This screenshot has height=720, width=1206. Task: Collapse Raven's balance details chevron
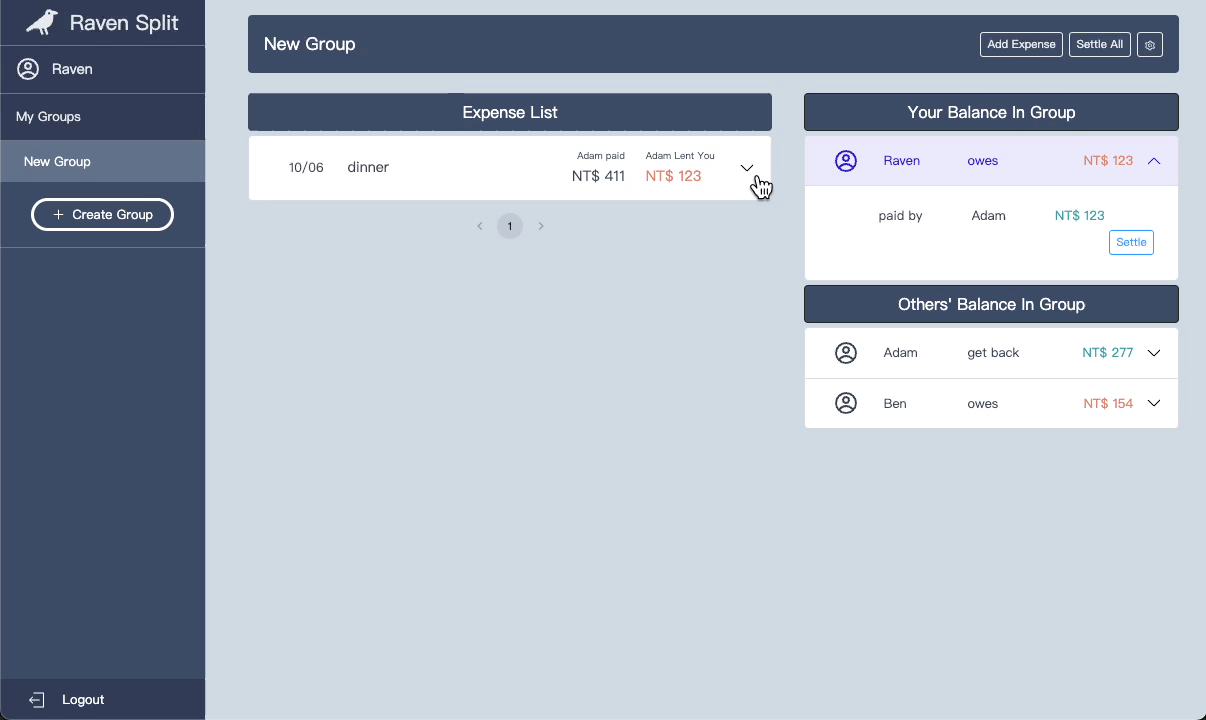click(1154, 161)
